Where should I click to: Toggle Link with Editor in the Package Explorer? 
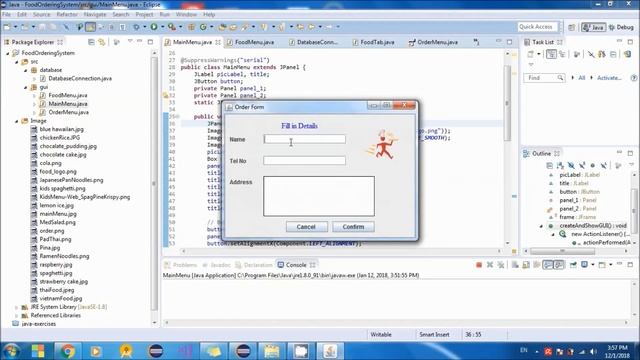[x=102, y=42]
